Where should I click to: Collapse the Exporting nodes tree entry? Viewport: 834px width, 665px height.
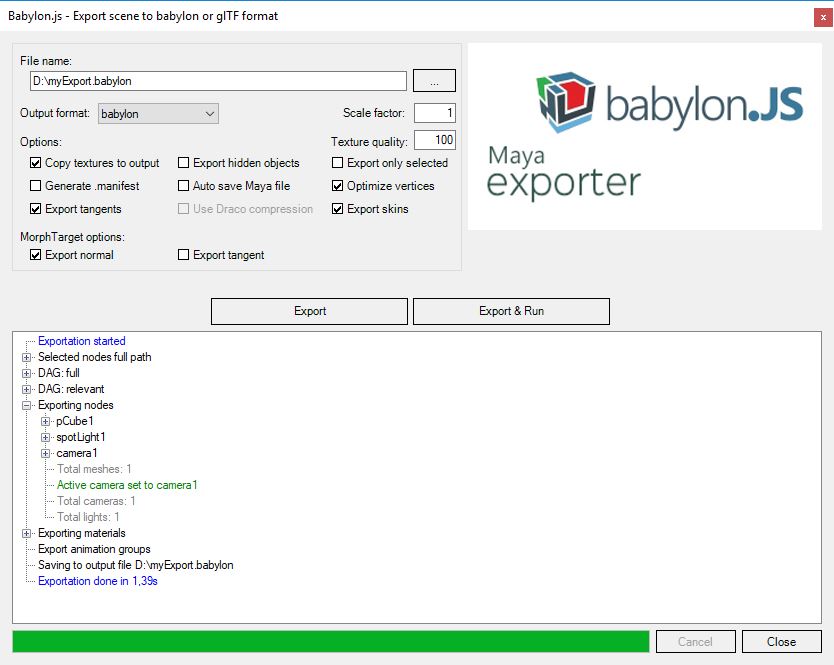pos(26,405)
